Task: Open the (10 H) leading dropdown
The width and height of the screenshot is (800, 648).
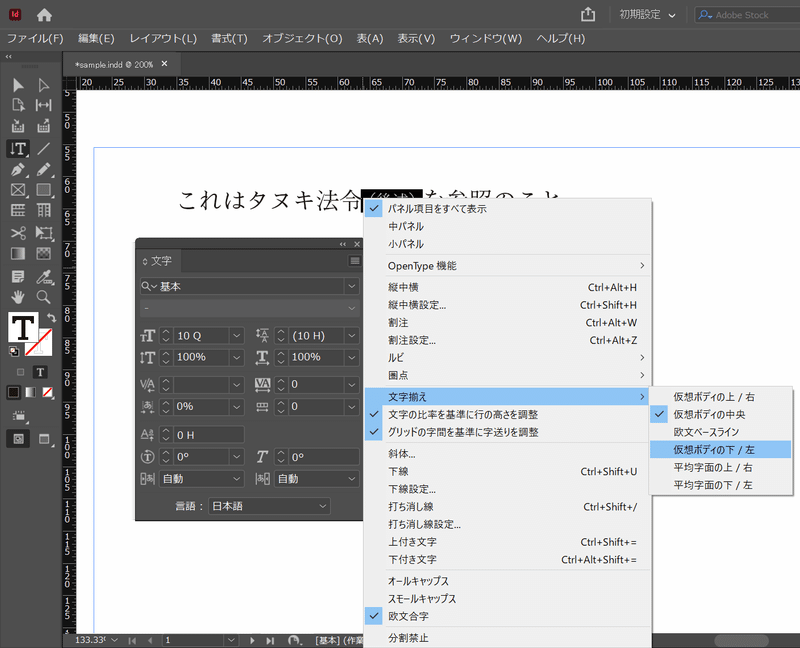Action: pyautogui.click(x=352, y=336)
